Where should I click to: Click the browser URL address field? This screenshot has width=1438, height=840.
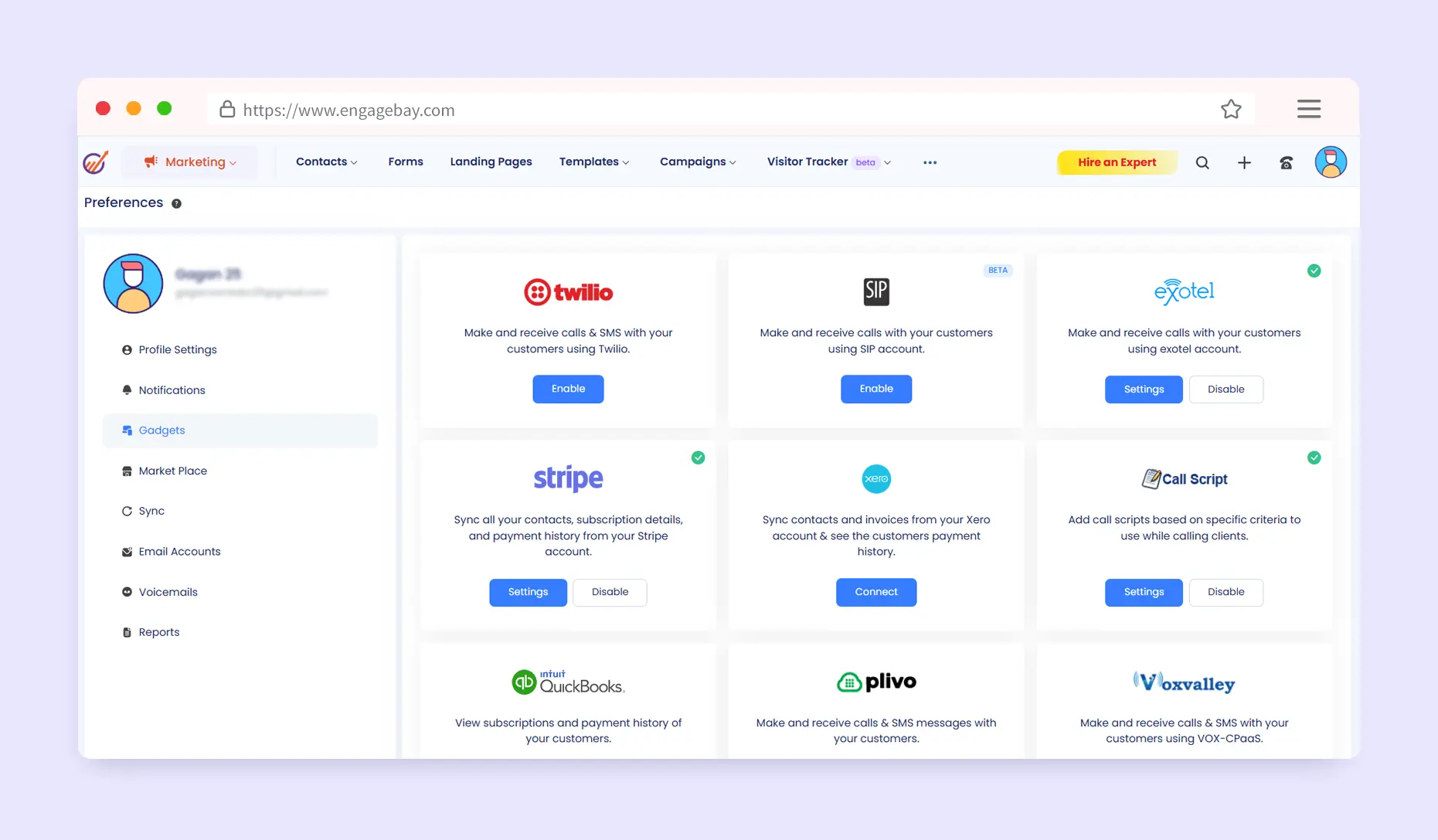[695, 110]
